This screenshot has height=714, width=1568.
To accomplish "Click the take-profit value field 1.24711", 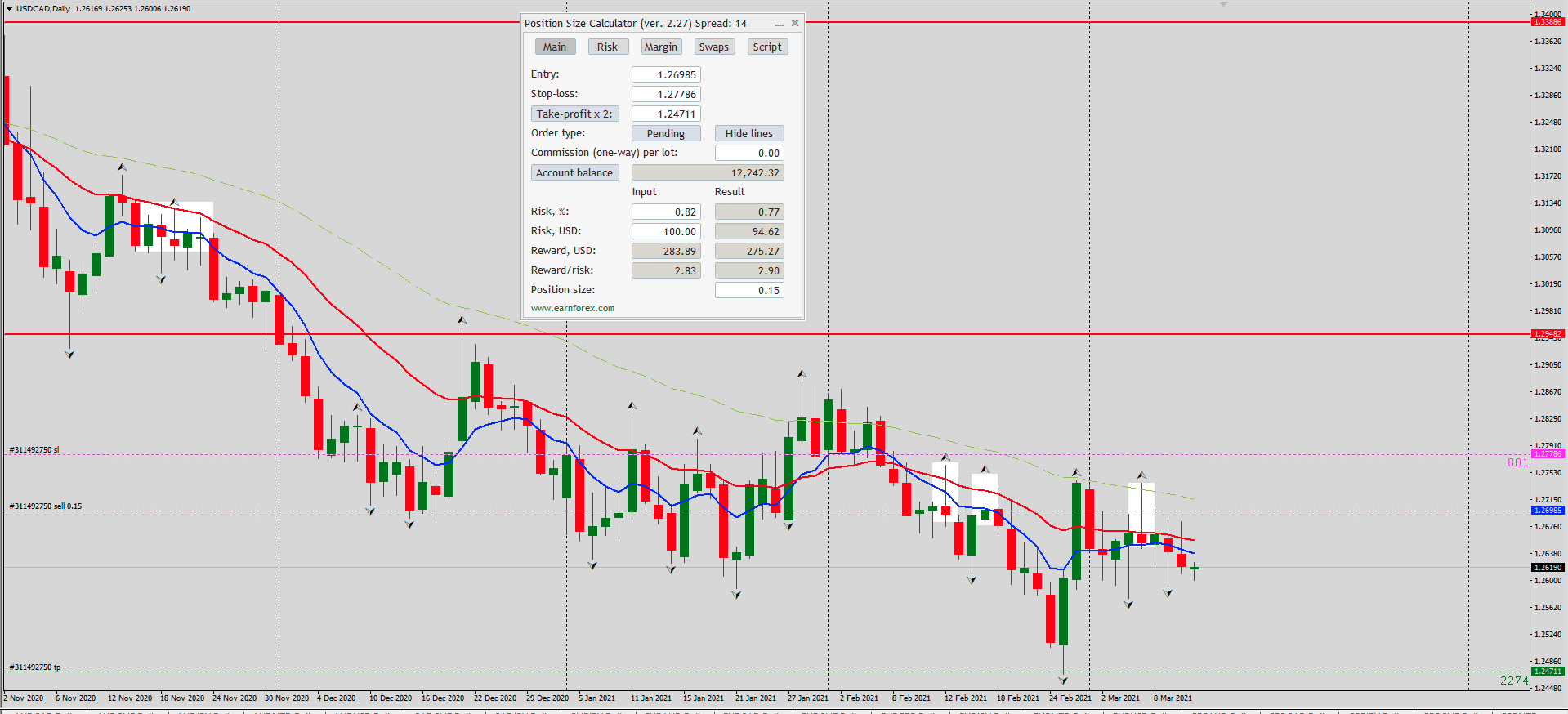I will [x=666, y=114].
